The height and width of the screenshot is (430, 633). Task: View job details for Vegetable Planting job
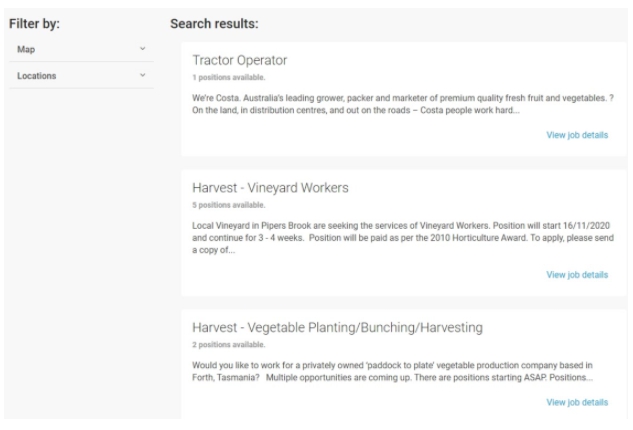(x=577, y=403)
